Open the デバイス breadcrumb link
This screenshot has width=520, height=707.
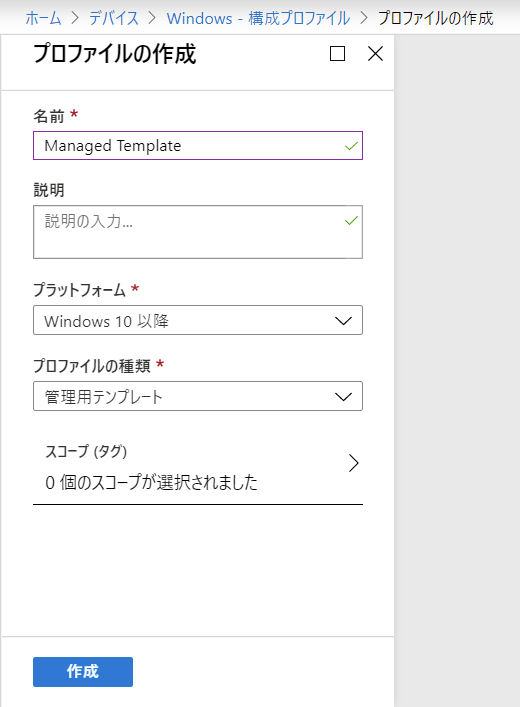click(x=114, y=18)
